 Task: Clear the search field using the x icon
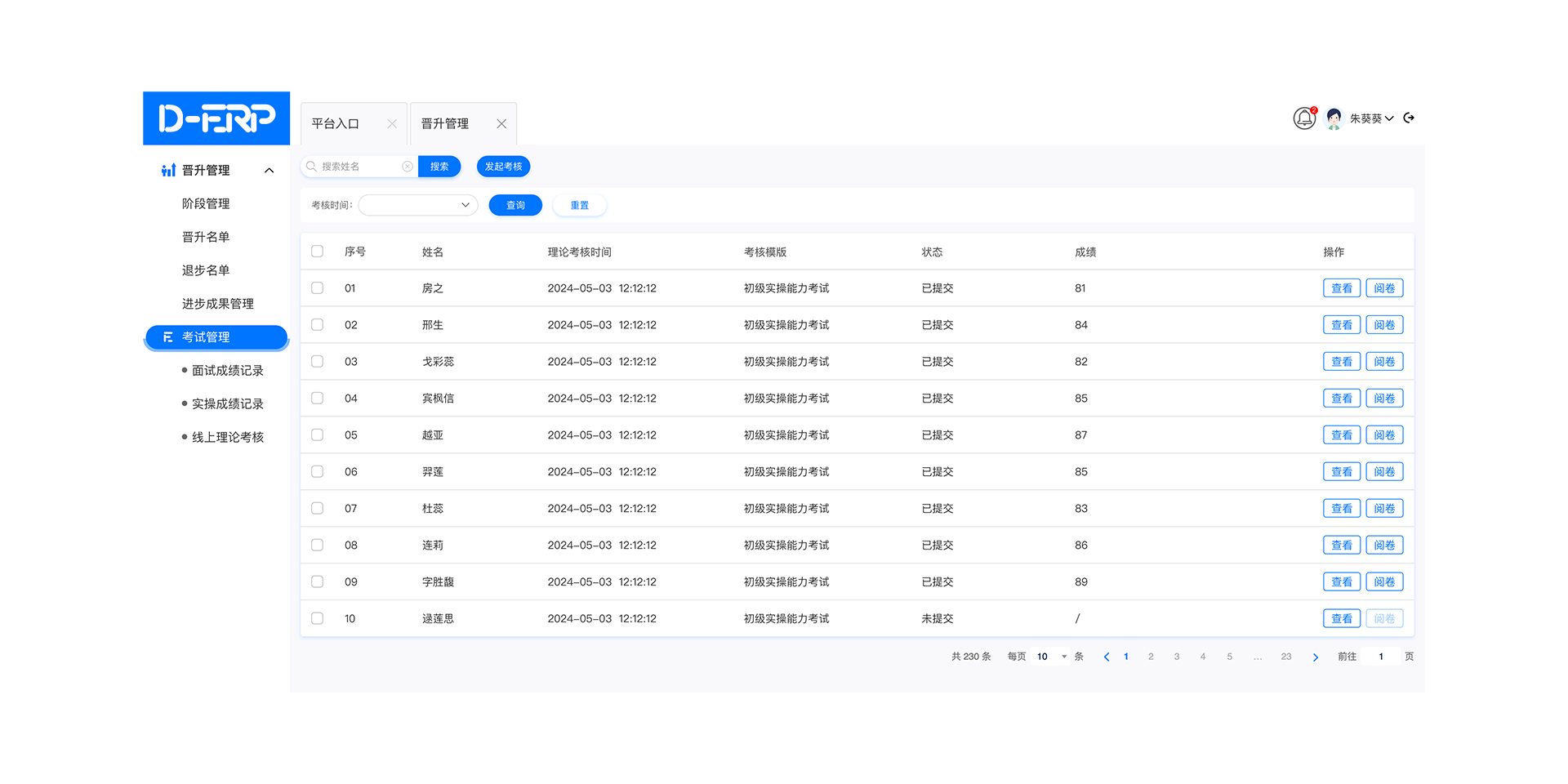click(x=408, y=166)
